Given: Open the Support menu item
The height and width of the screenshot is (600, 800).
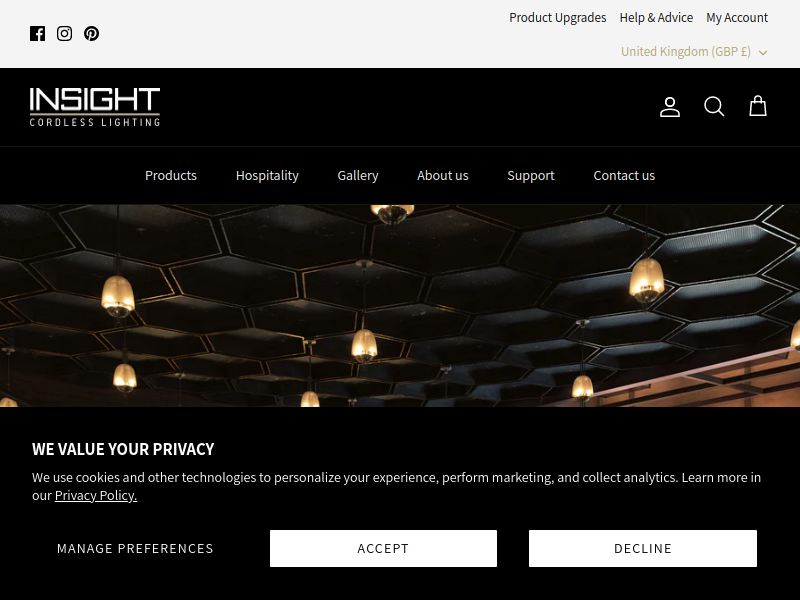Looking at the screenshot, I should (x=531, y=176).
